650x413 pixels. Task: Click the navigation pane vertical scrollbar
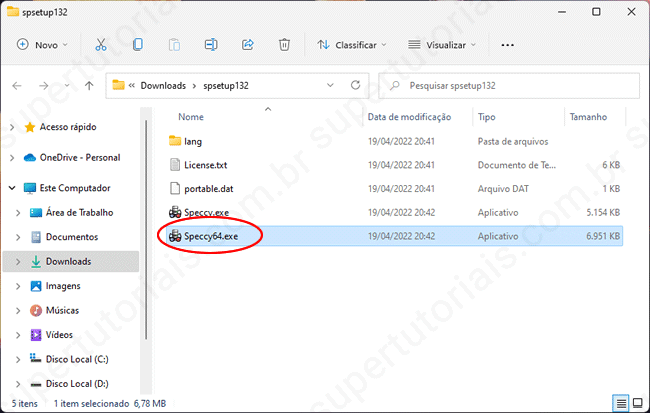pos(146,230)
